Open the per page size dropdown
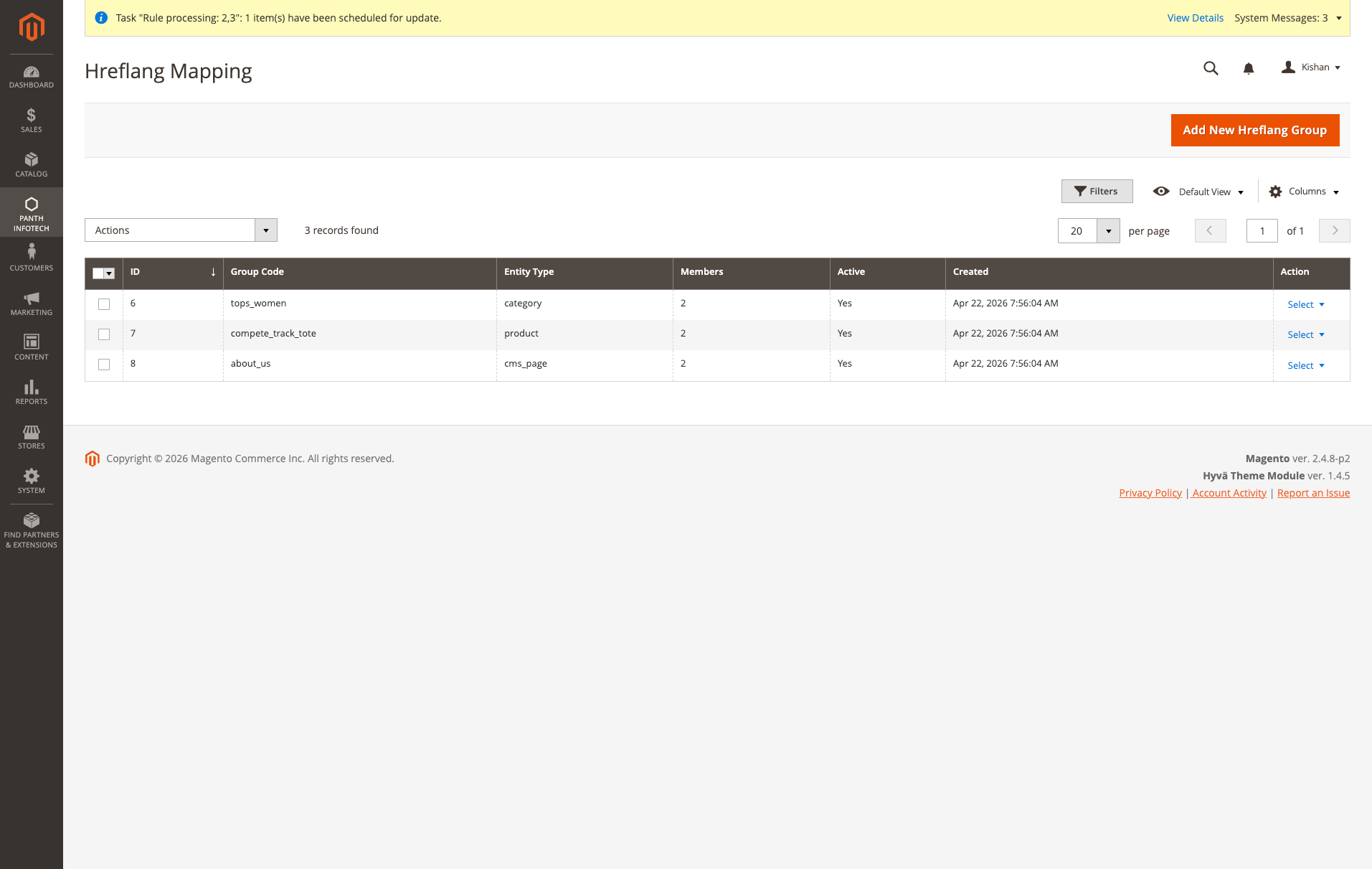Viewport: 1372px width, 869px height. point(1108,231)
